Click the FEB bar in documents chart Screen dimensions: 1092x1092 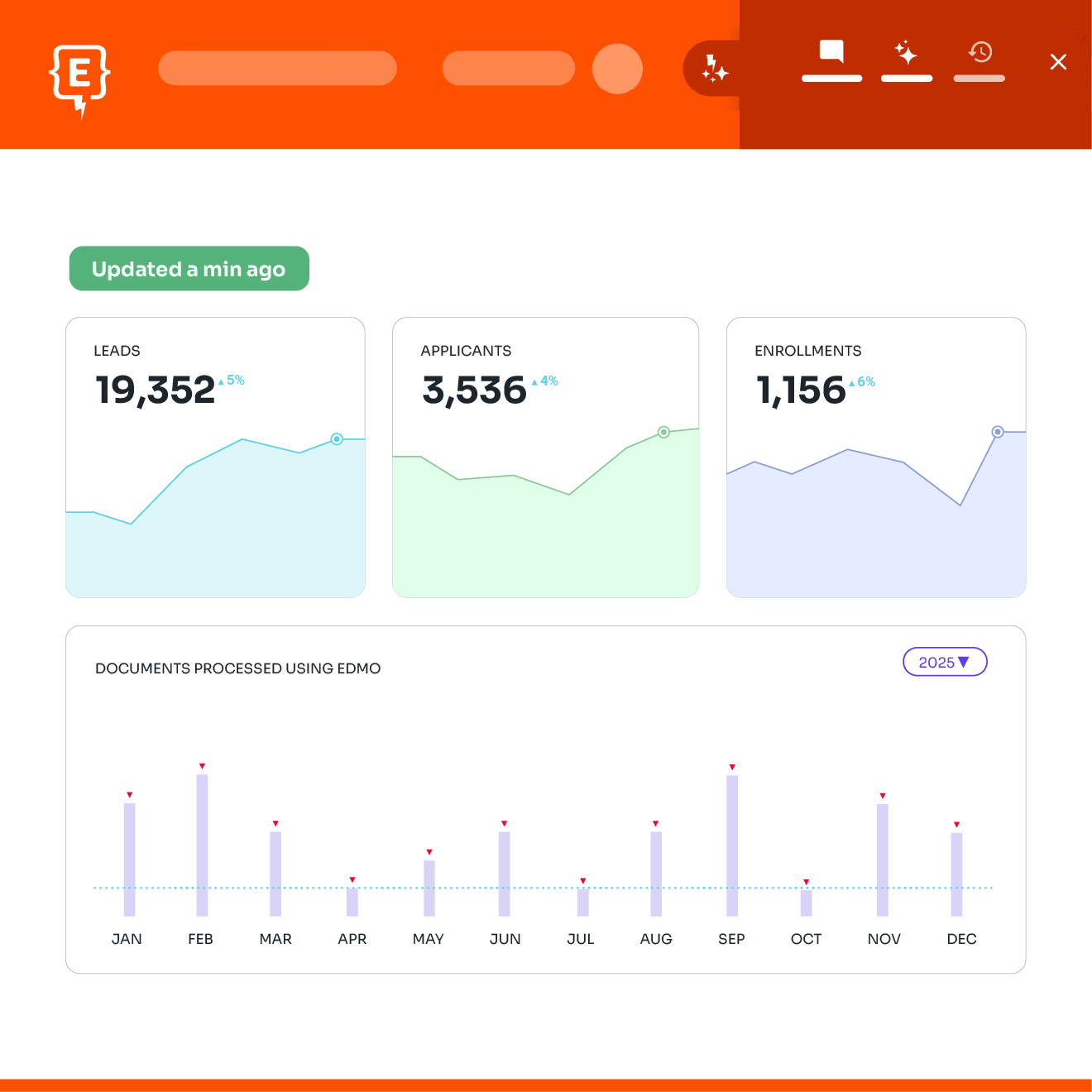point(202,844)
